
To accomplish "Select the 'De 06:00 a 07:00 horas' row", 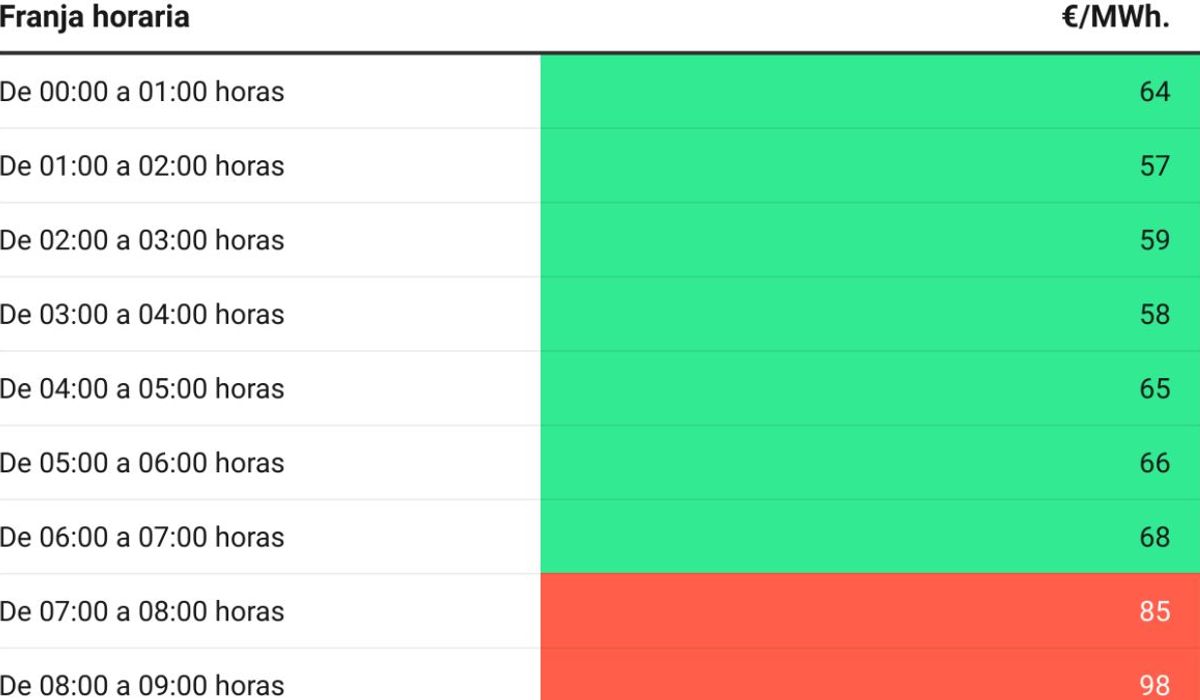I will coord(600,537).
